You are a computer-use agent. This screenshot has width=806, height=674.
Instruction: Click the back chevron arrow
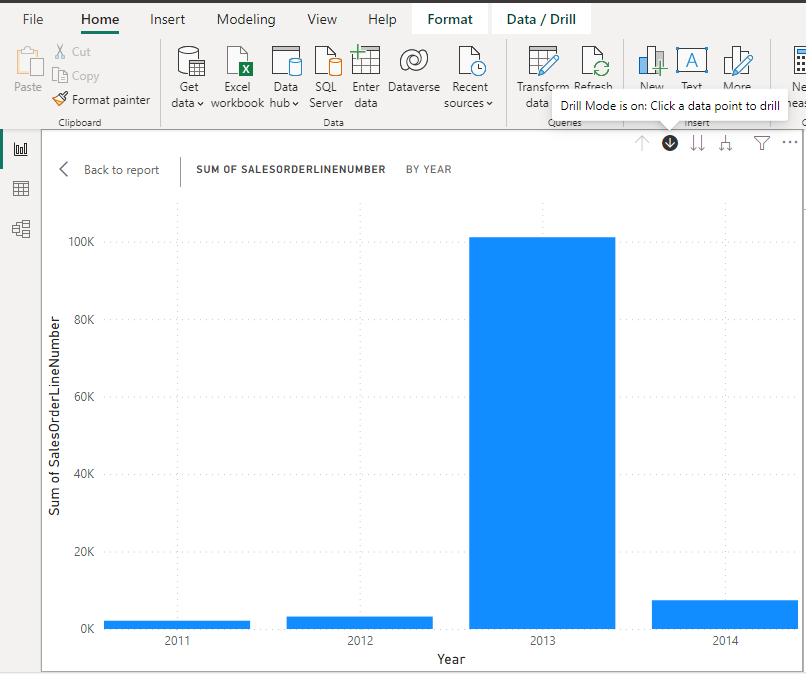(64, 170)
